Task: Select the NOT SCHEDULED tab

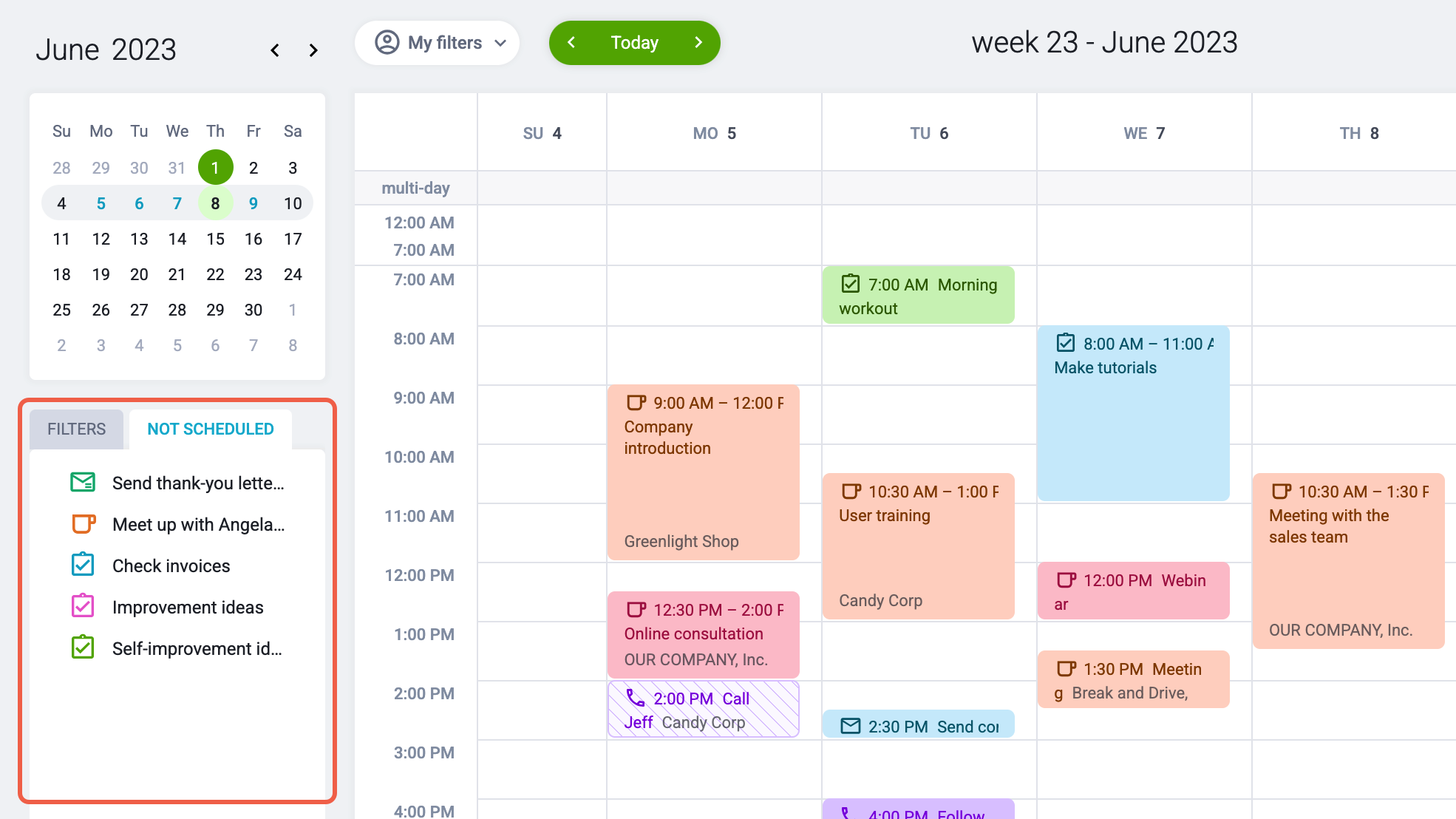Action: 211,429
